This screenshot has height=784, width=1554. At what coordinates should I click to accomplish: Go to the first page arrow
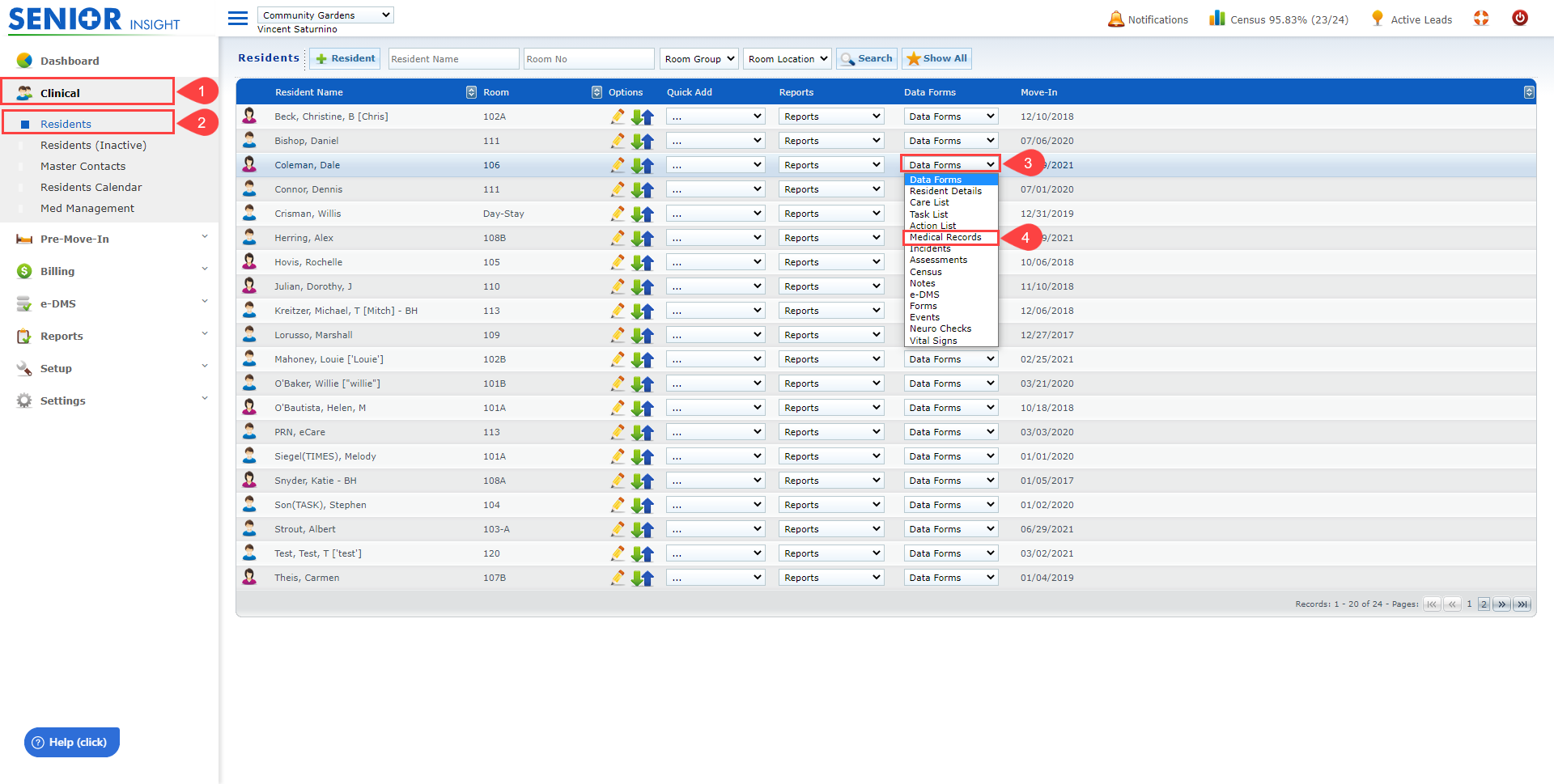coord(1432,604)
